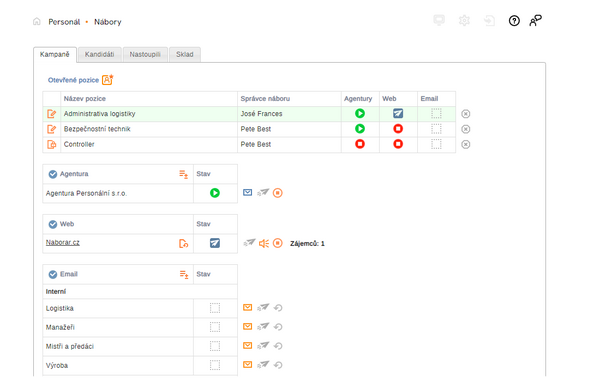Open mail icon for Logistika
This screenshot has height=378, width=600.
pyautogui.click(x=248, y=307)
